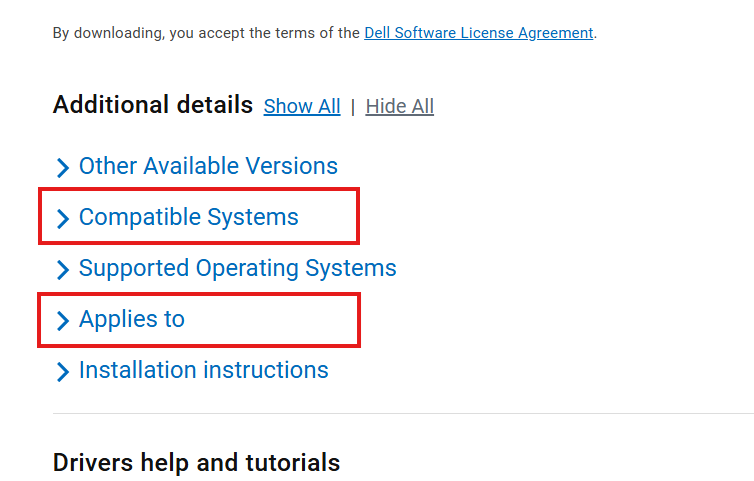Click the horizontal divider above Drivers help

pos(400,413)
